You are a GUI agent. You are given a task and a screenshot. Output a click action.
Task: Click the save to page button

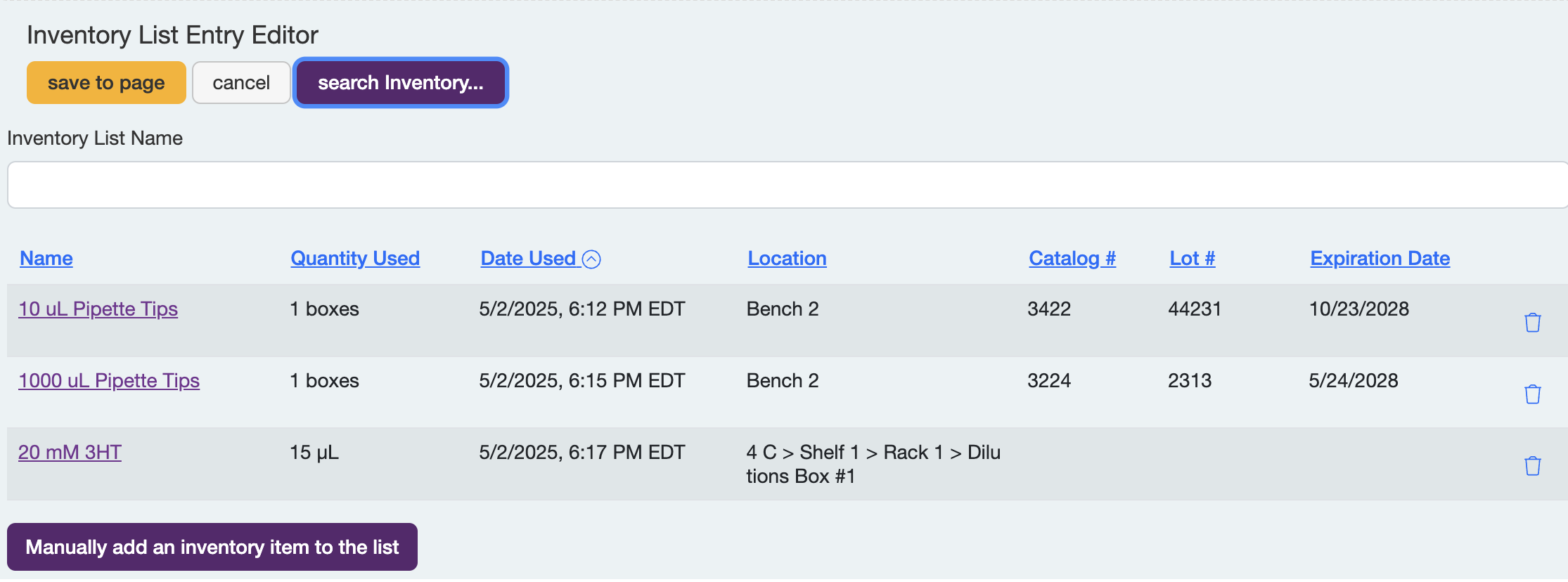[106, 83]
